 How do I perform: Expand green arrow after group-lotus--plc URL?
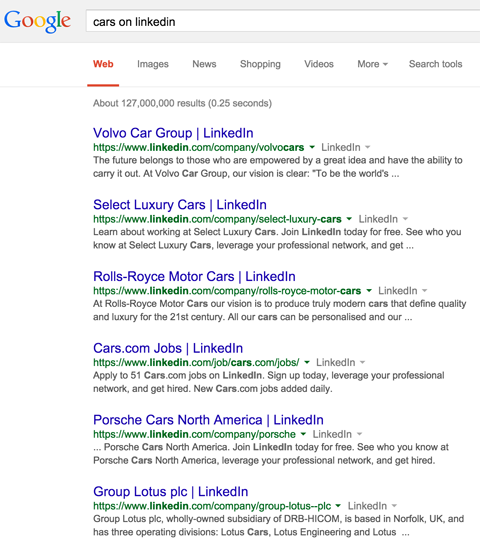coord(338,506)
